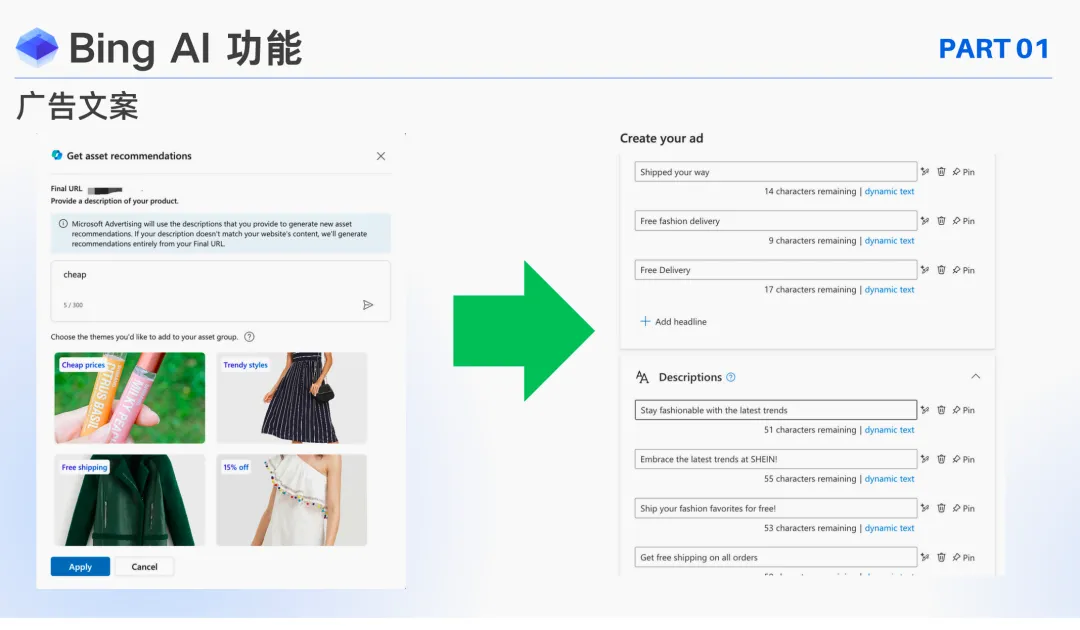The image size is (1080, 630).
Task: Open the help icon beside theme selection text
Action: coord(249,337)
